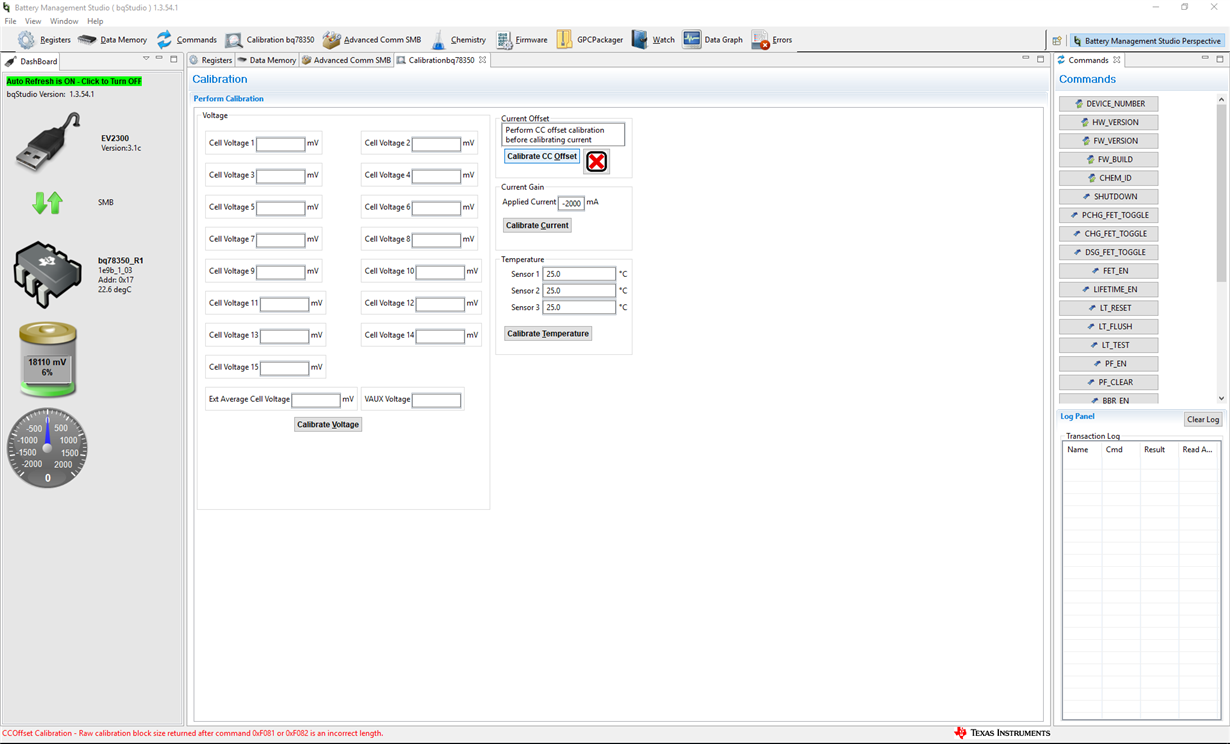Click the EV2300 USB adapter image
This screenshot has width=1230, height=744.
(x=47, y=142)
